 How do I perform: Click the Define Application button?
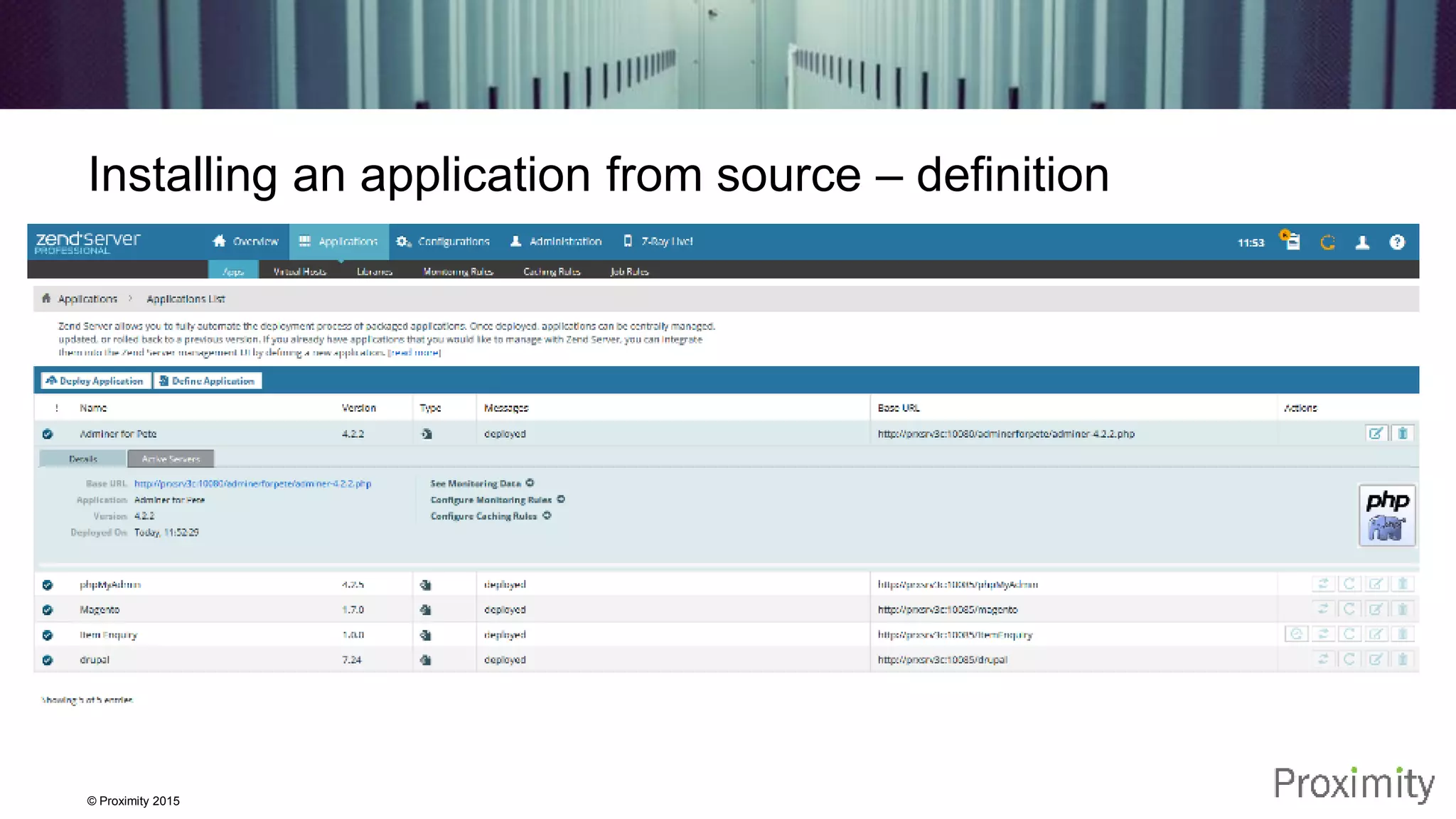(x=208, y=381)
